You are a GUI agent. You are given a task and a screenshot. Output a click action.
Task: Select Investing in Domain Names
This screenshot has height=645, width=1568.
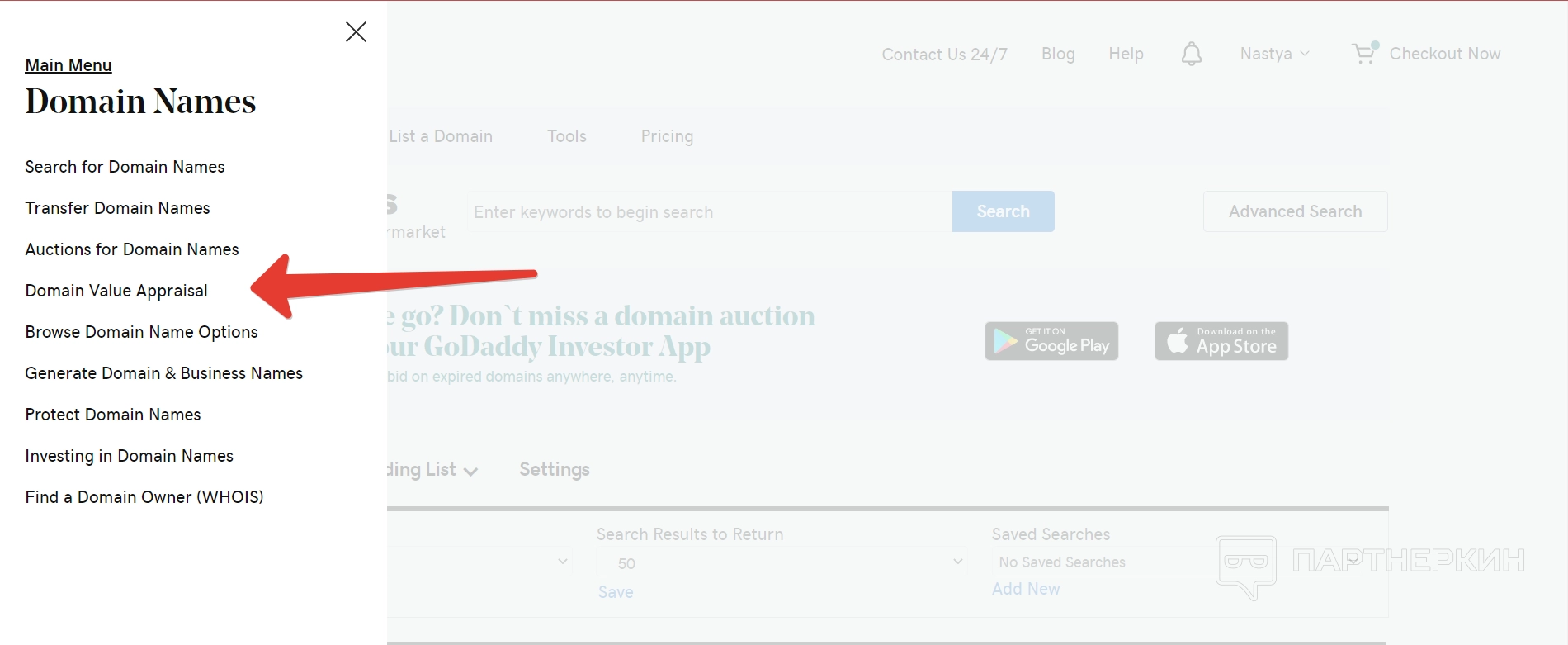(129, 456)
